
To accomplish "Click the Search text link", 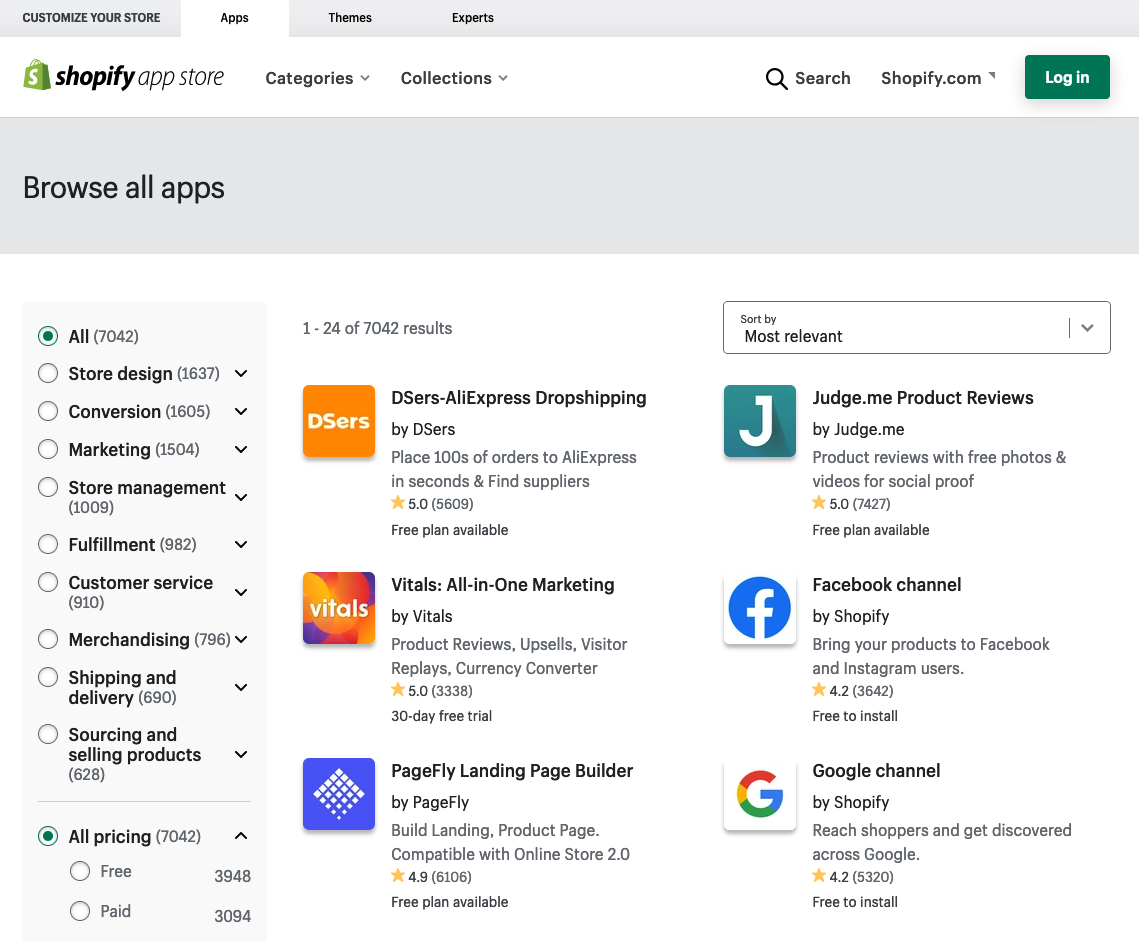I will tap(822, 78).
